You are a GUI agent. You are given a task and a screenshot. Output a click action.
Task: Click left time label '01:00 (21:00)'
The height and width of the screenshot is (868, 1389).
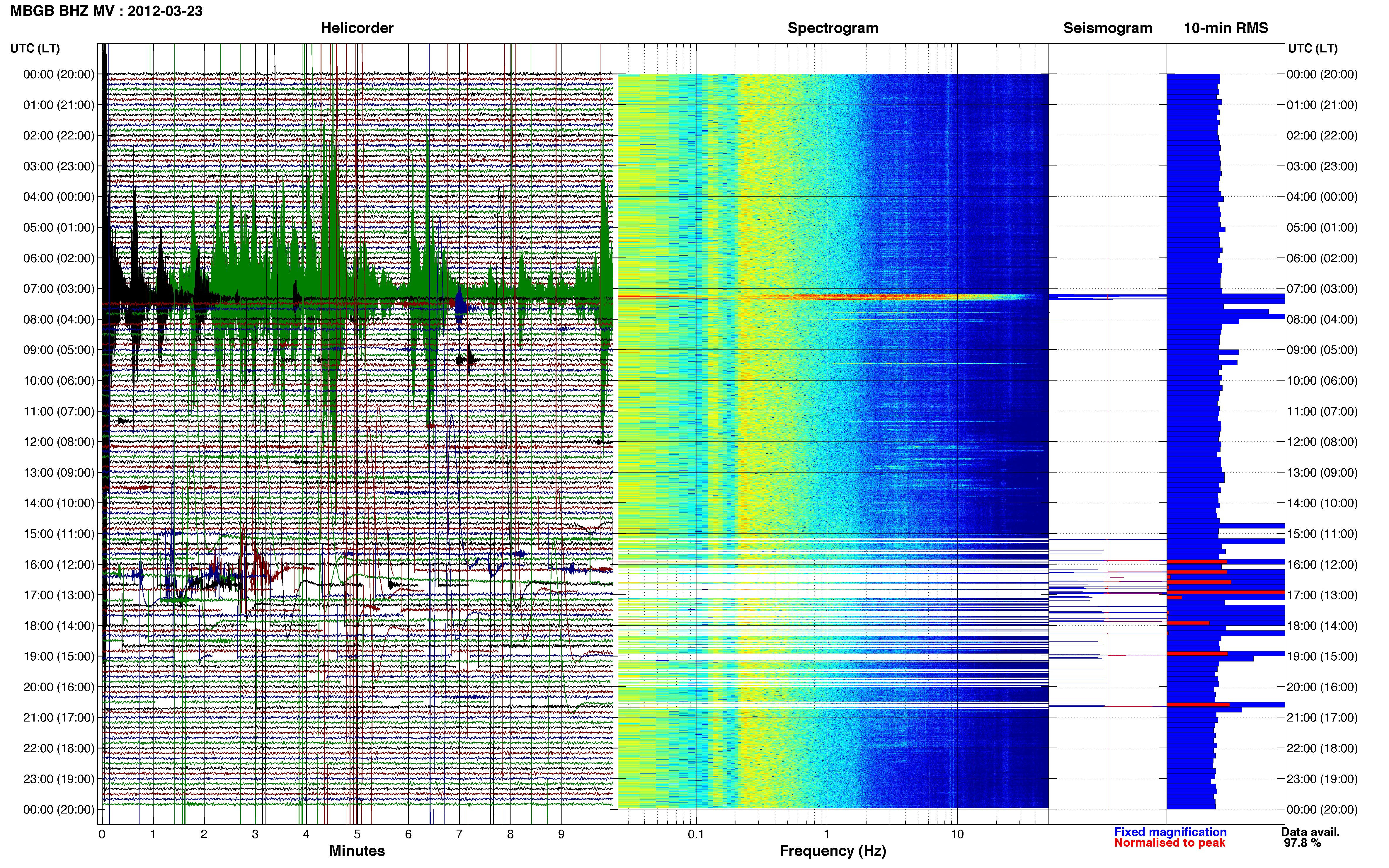(59, 105)
